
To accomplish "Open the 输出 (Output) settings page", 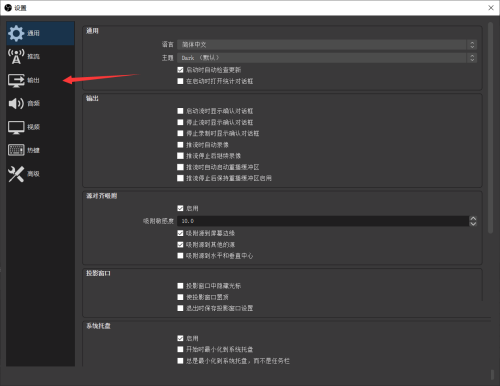I will (40, 80).
